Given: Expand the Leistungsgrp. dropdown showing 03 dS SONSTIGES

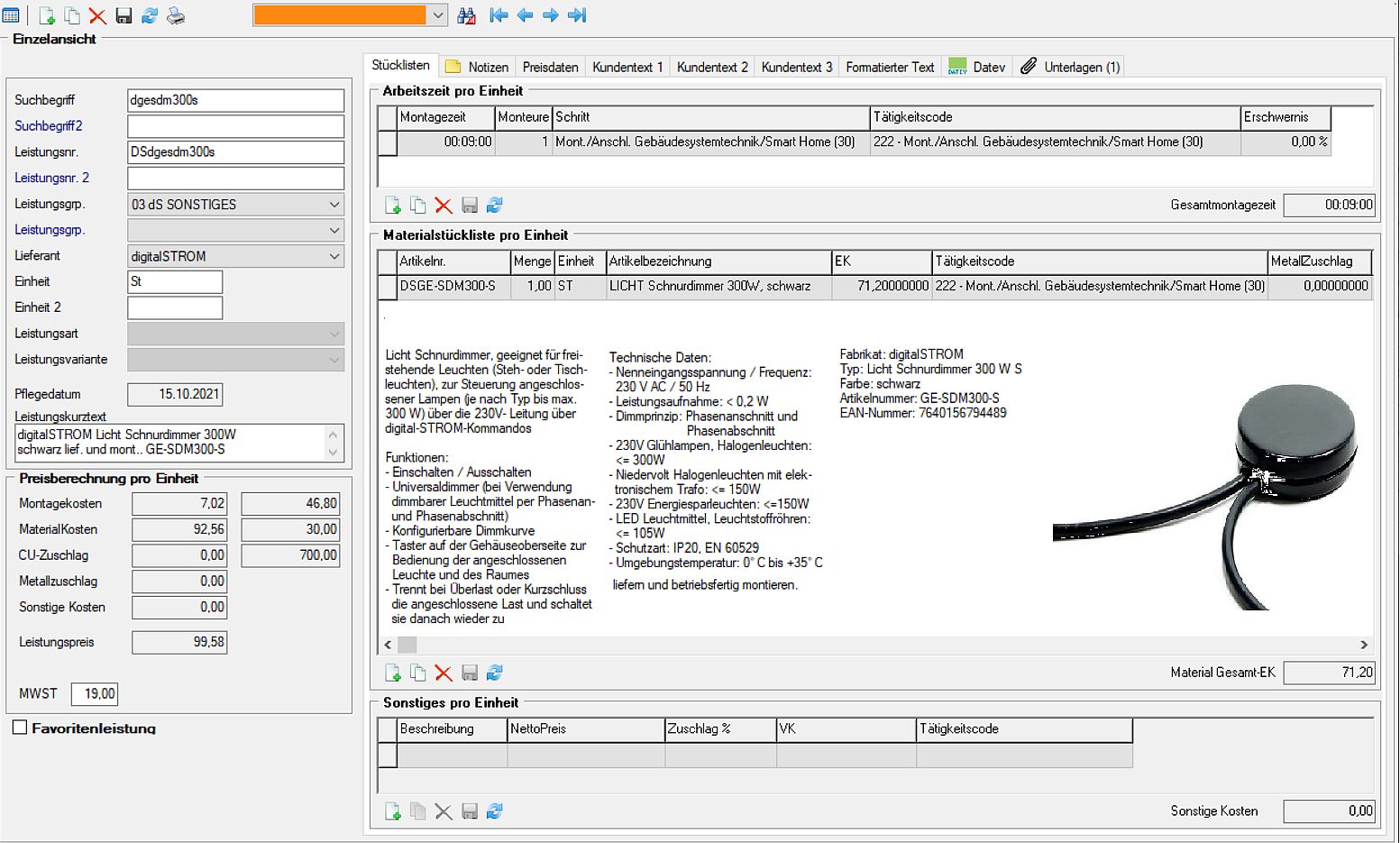Looking at the screenshot, I should click(x=334, y=205).
